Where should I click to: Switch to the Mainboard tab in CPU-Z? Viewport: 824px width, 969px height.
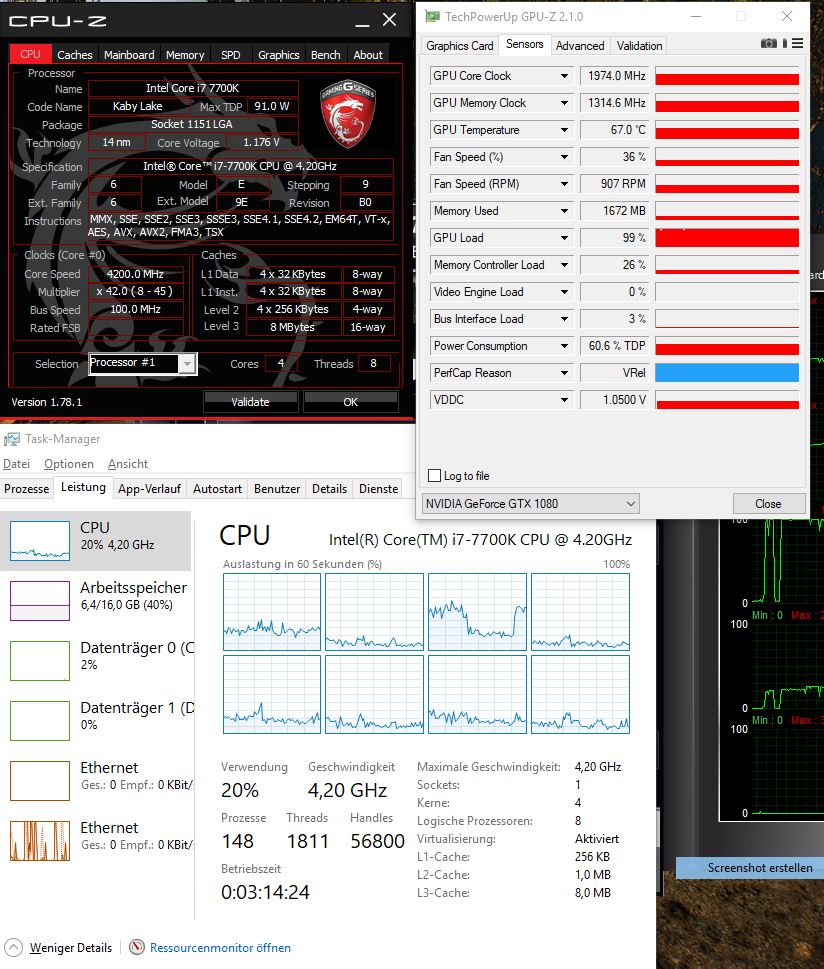pyautogui.click(x=129, y=55)
